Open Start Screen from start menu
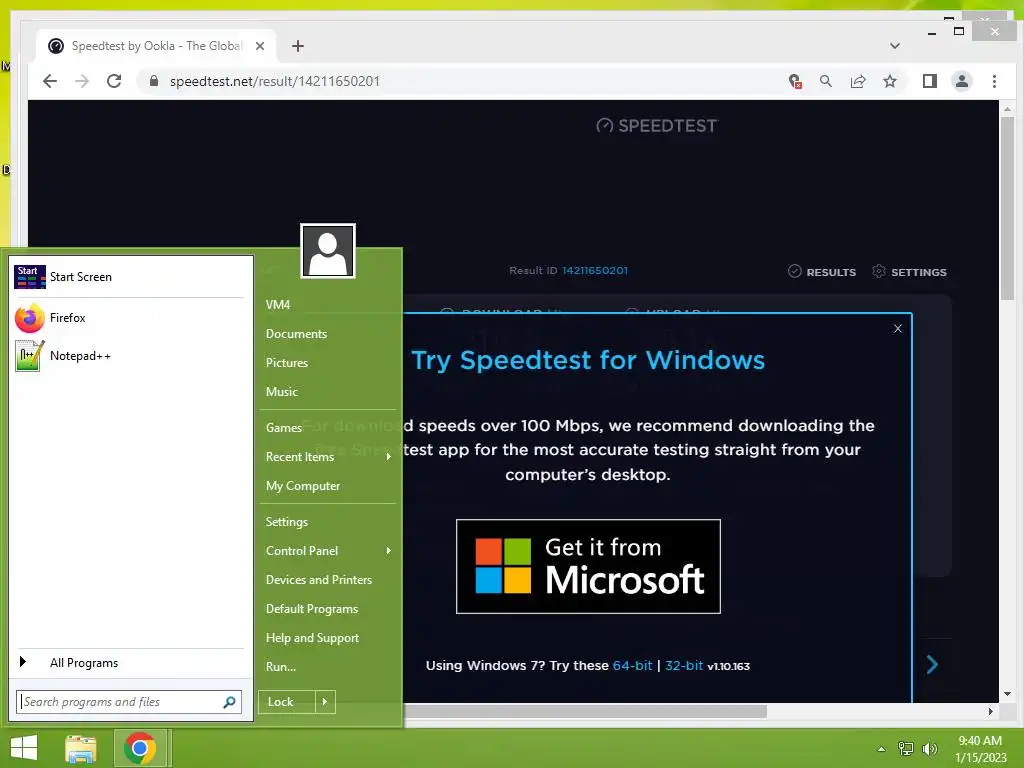1024x768 pixels. tap(131, 277)
